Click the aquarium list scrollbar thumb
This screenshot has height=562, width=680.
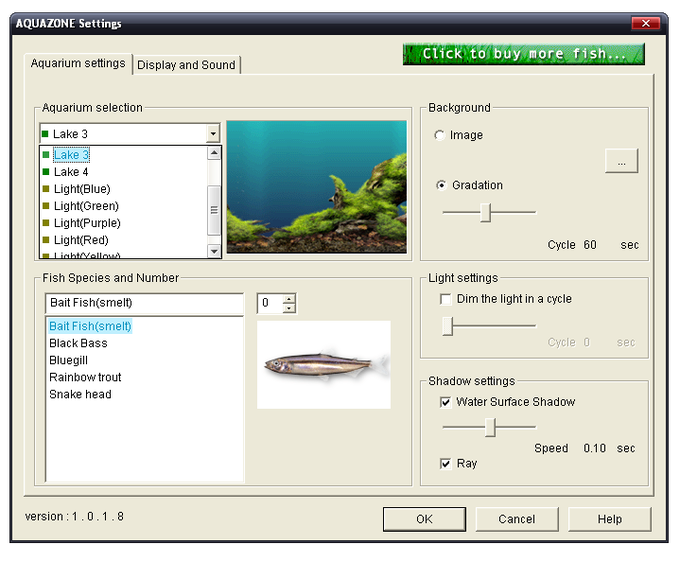click(x=214, y=210)
